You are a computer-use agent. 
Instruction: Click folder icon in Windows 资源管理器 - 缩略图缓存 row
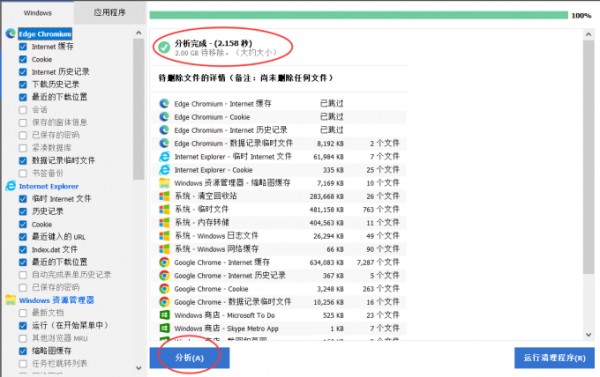tap(164, 183)
